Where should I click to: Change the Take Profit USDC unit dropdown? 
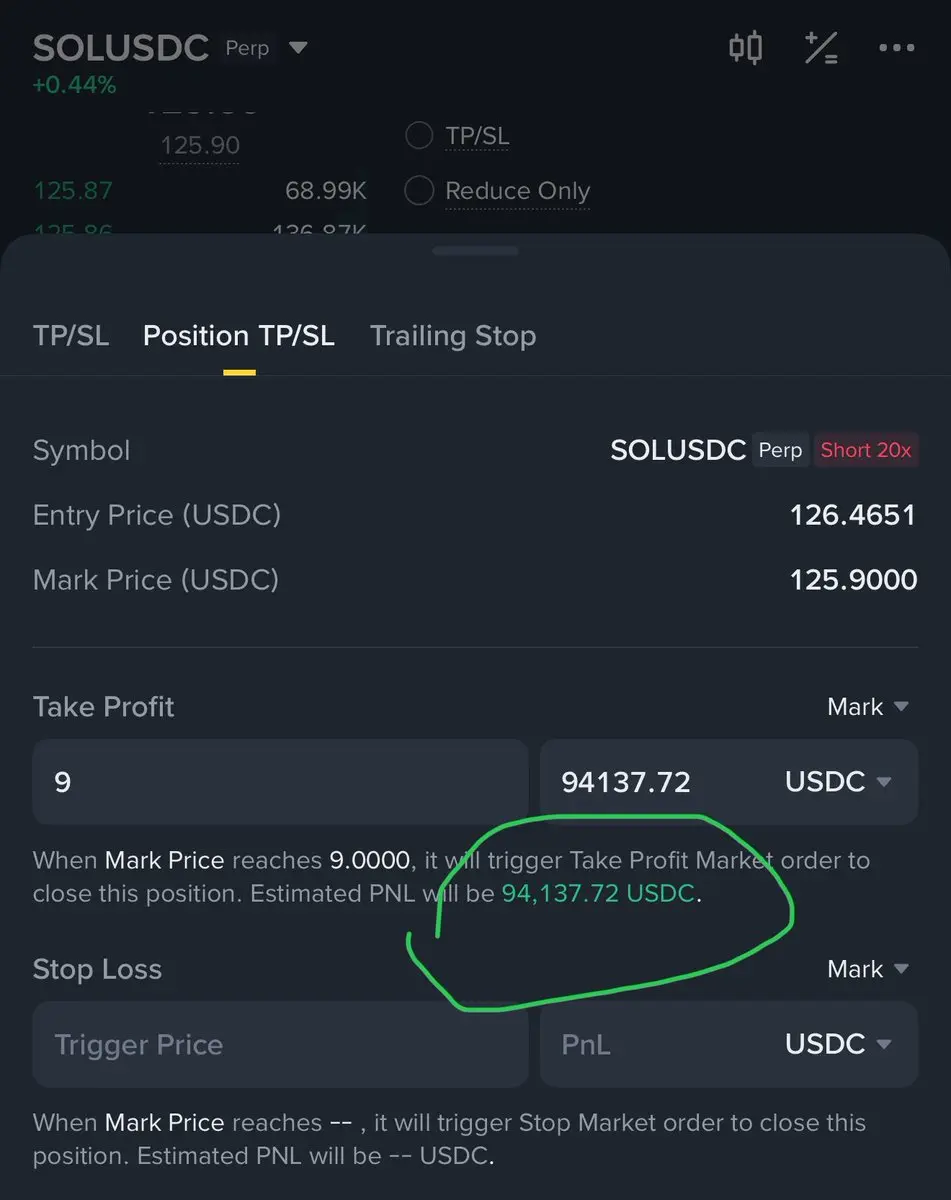(x=838, y=782)
